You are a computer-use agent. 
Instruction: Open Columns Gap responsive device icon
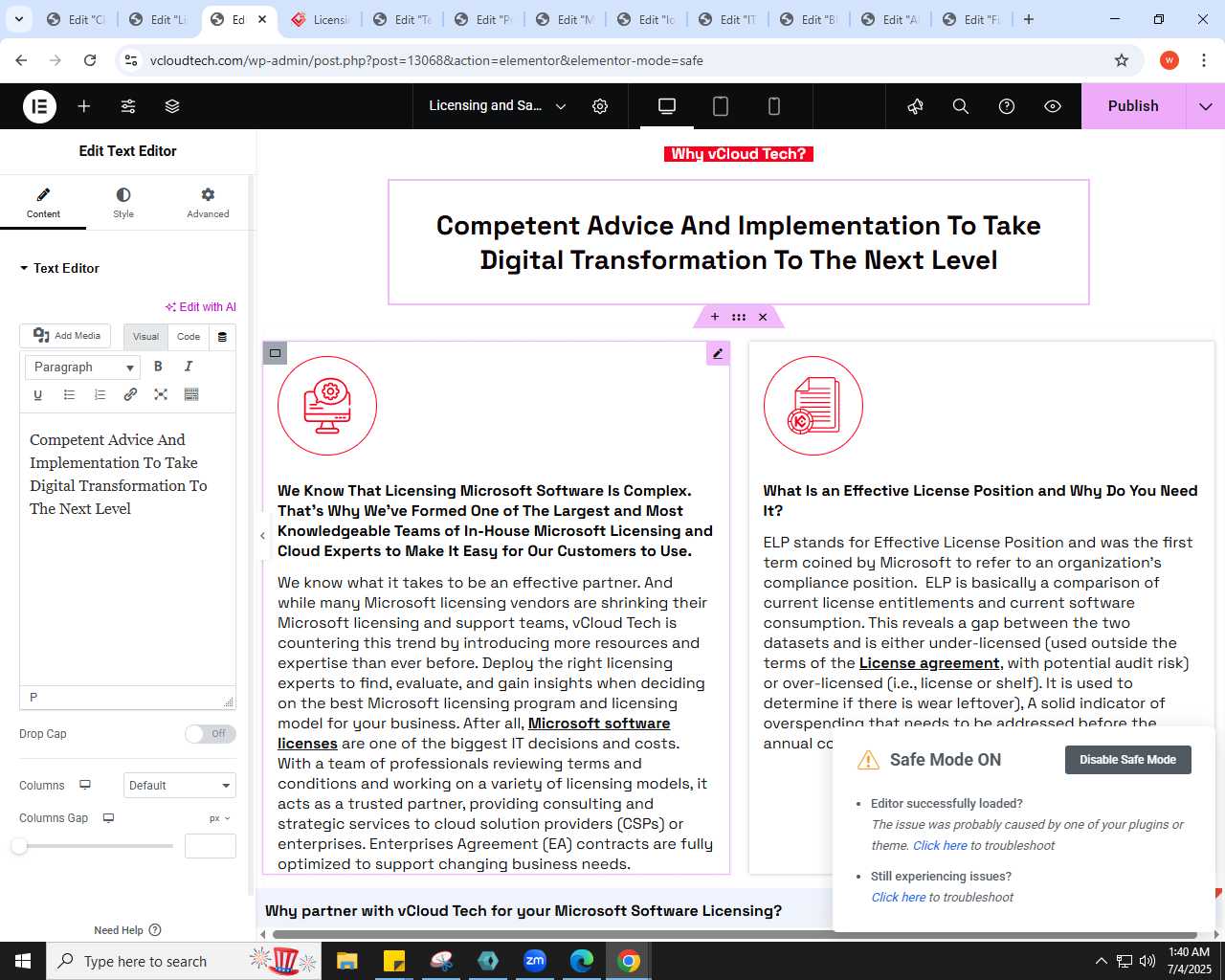tap(108, 818)
